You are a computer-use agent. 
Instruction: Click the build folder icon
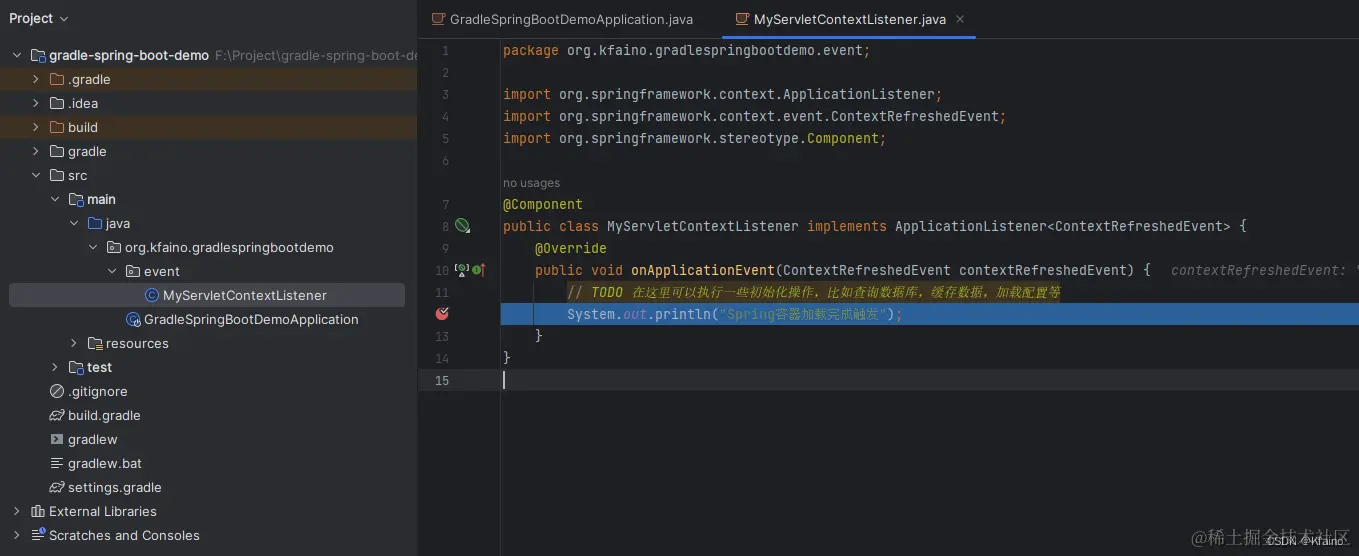[57, 127]
